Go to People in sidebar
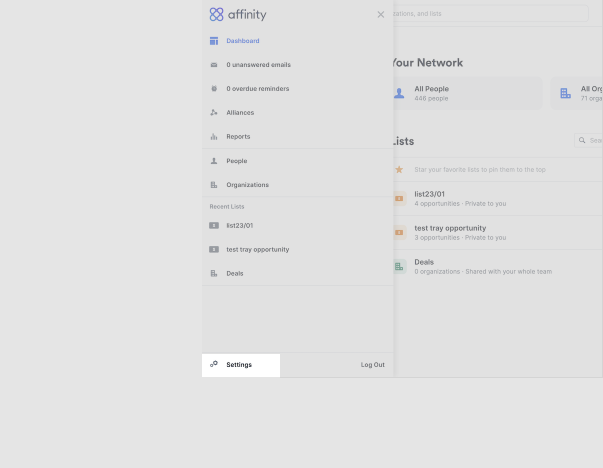Image resolution: width=603 pixels, height=468 pixels. [x=236, y=161]
